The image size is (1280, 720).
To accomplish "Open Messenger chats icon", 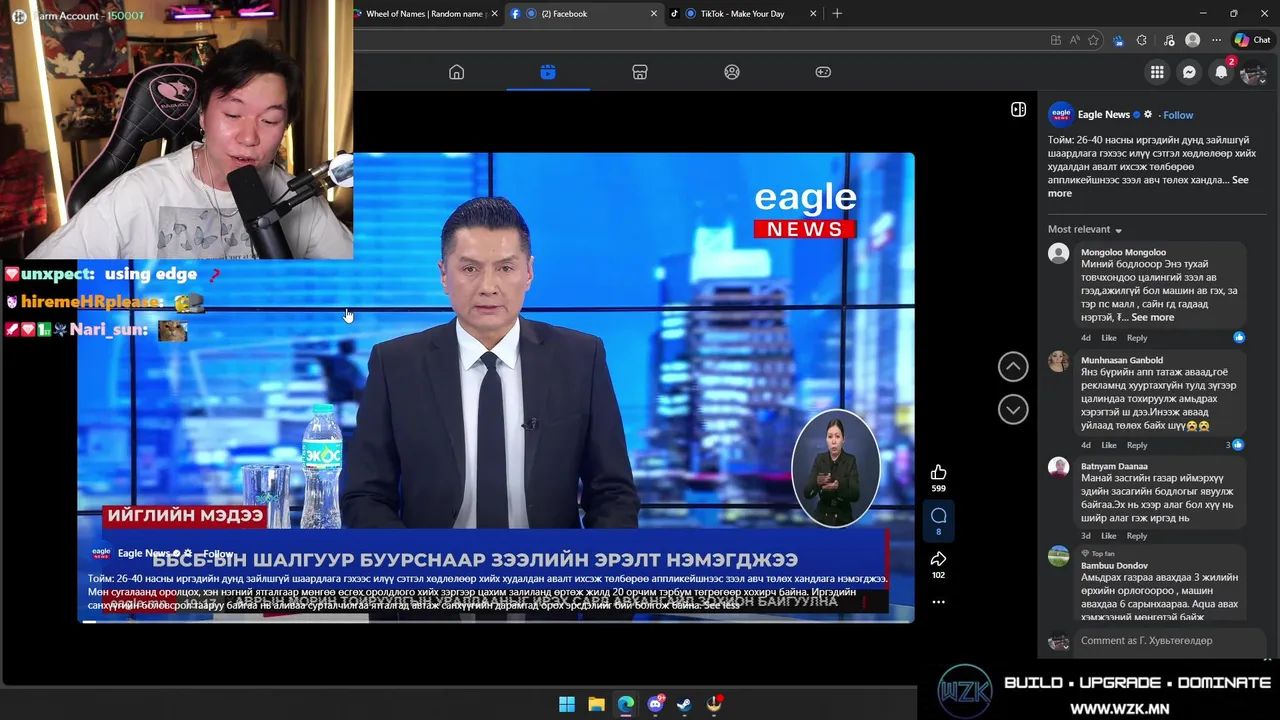I will [x=1189, y=72].
